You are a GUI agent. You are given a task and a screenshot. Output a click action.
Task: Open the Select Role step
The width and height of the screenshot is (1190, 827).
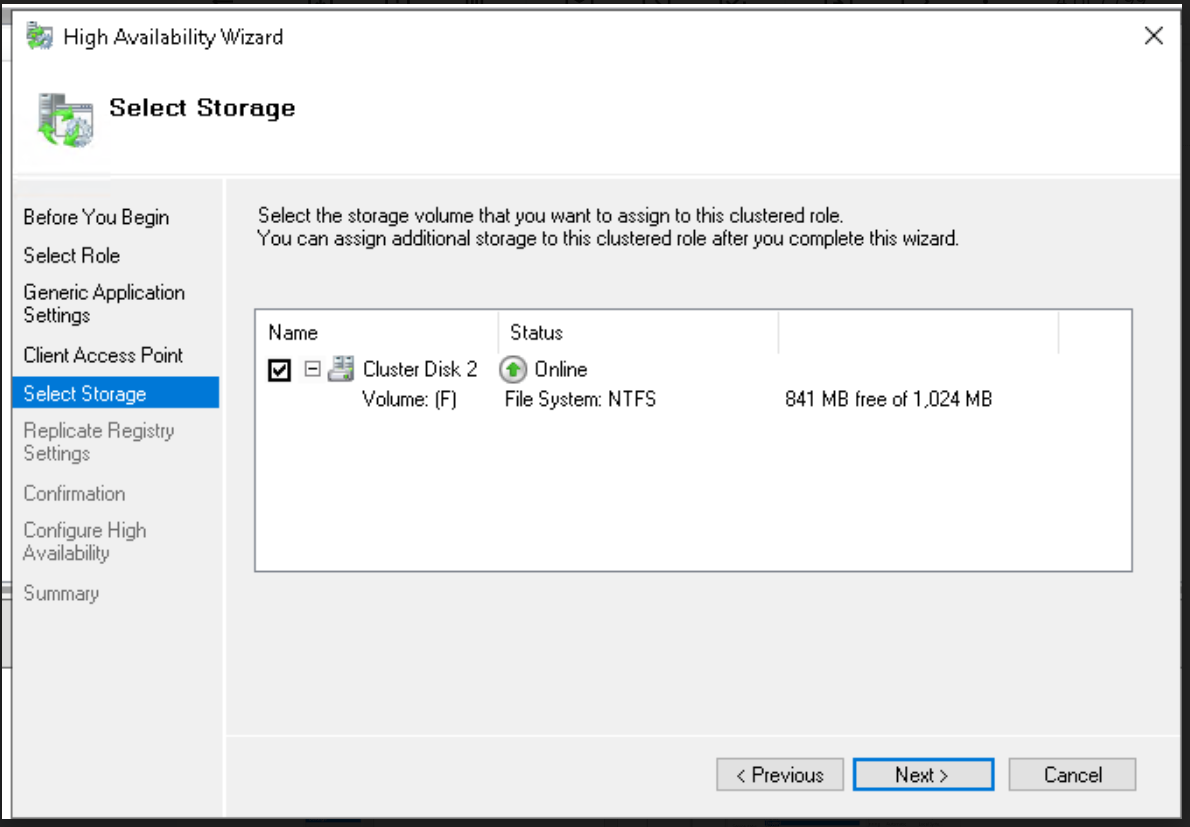click(72, 255)
